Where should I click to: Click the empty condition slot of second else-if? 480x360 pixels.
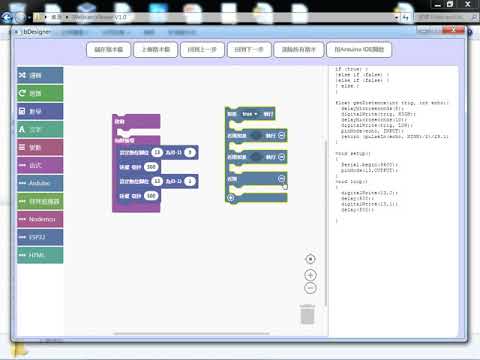(x=256, y=157)
